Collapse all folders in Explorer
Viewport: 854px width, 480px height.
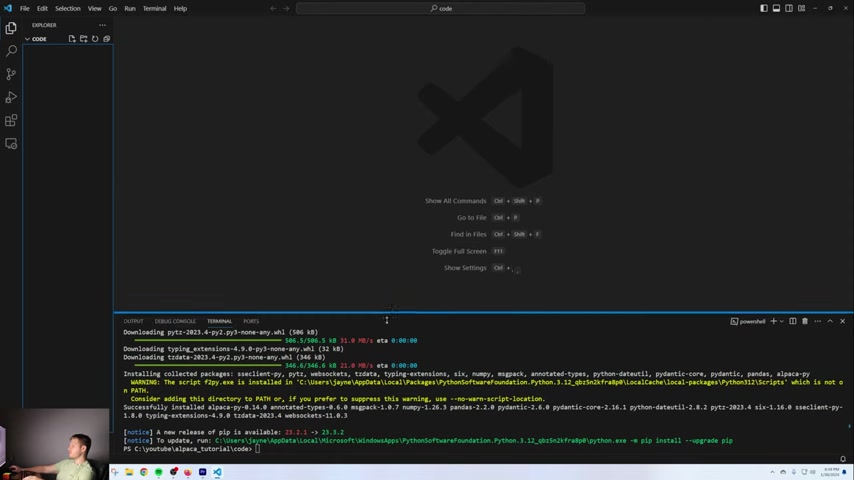(x=107, y=39)
